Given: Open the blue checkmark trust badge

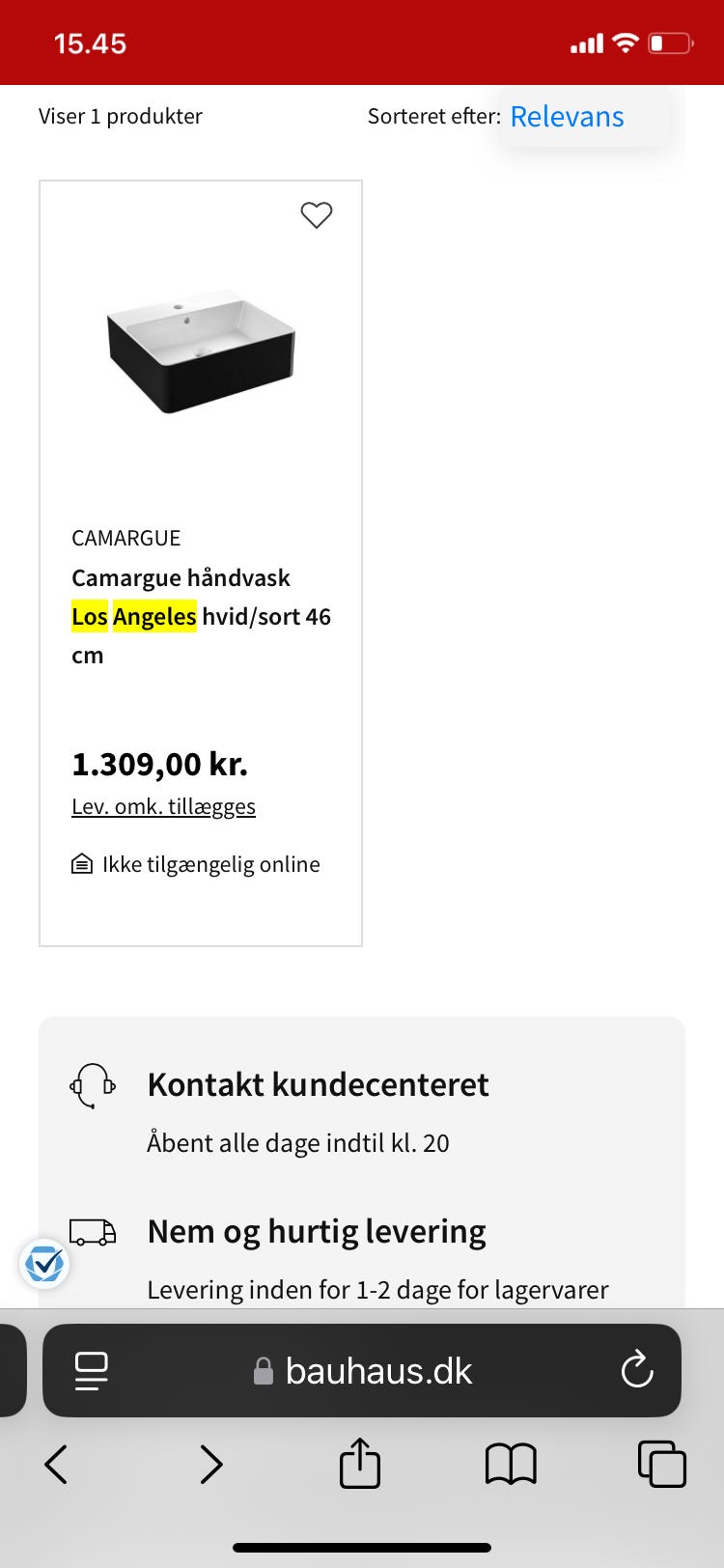Looking at the screenshot, I should [44, 1263].
